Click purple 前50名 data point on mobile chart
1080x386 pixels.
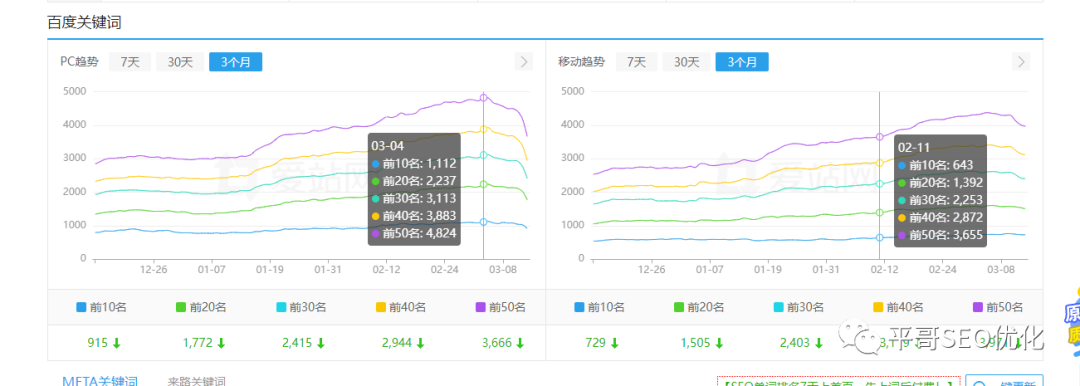click(x=880, y=137)
